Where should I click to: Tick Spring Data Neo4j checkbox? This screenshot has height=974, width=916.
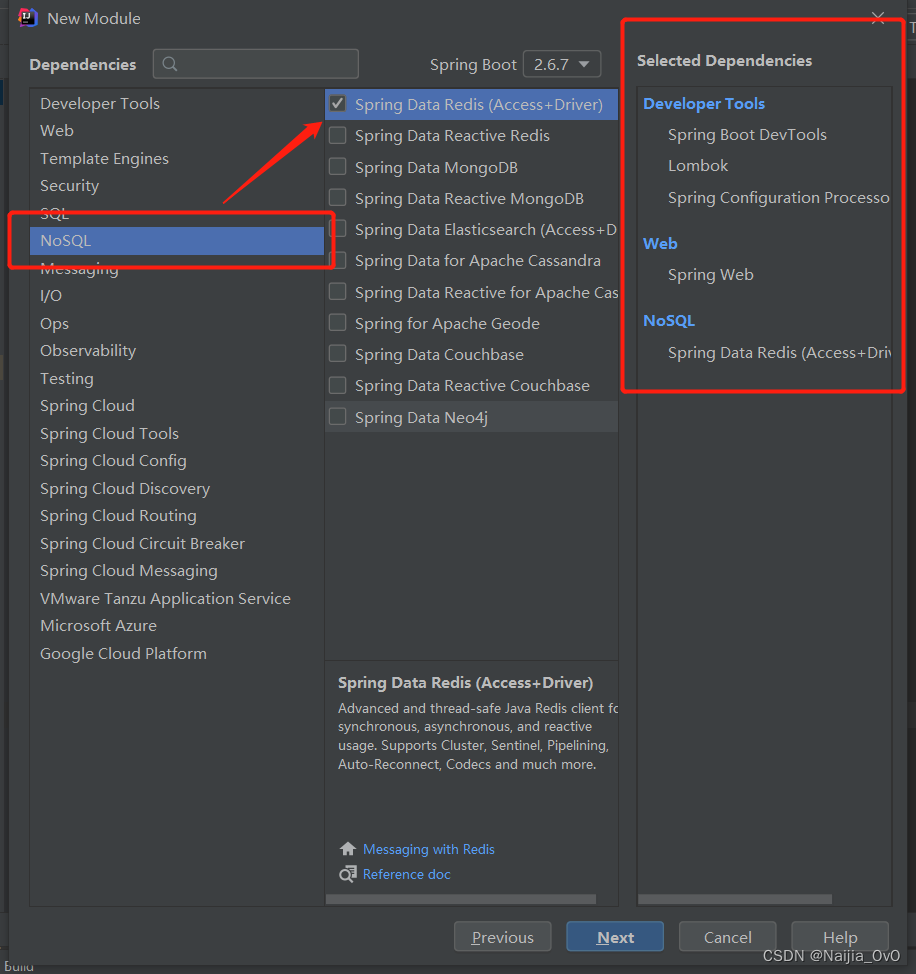tap(337, 416)
